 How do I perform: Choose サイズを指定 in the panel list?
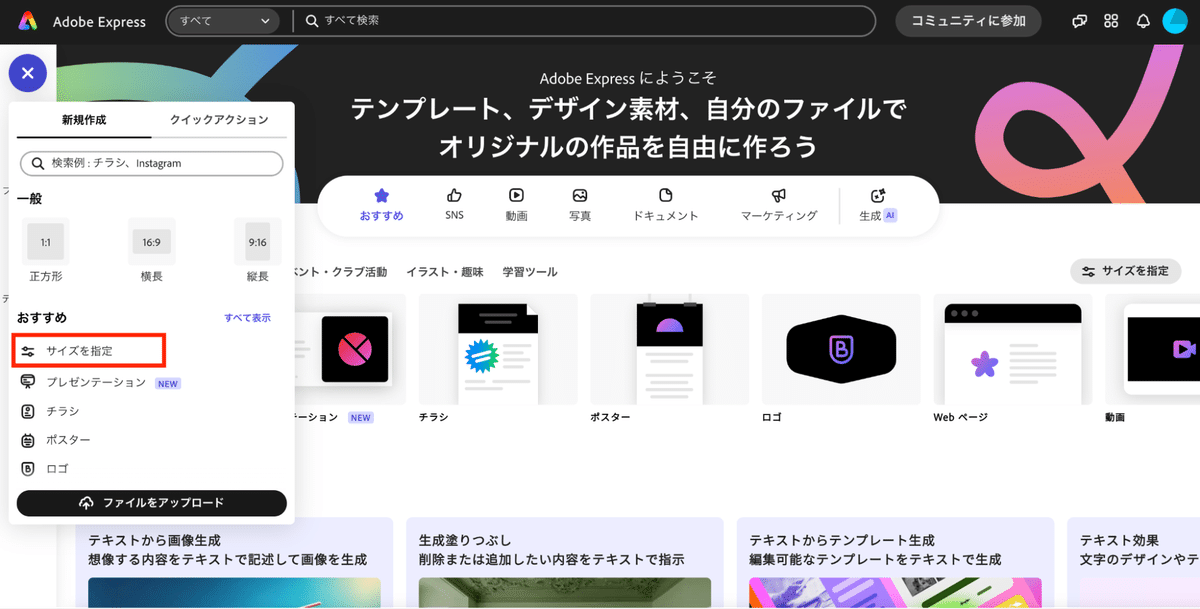click(x=88, y=351)
